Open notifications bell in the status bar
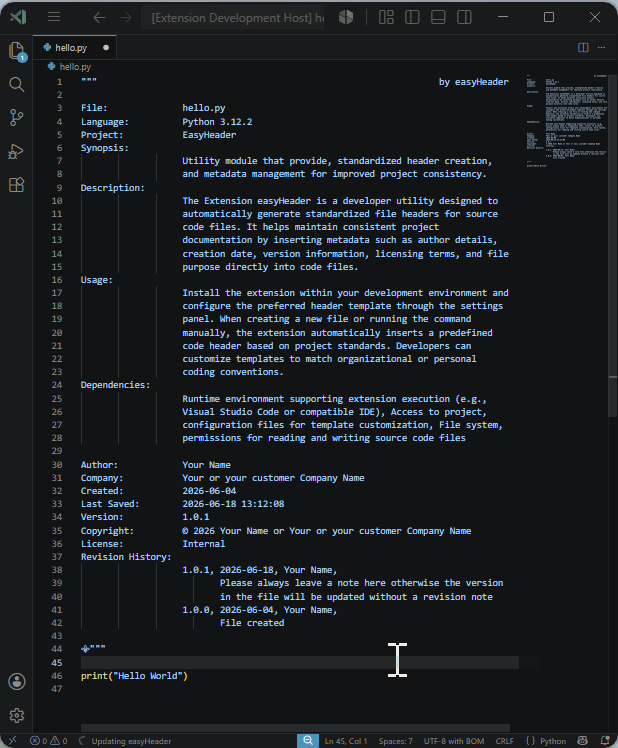The width and height of the screenshot is (618, 748). (605, 741)
